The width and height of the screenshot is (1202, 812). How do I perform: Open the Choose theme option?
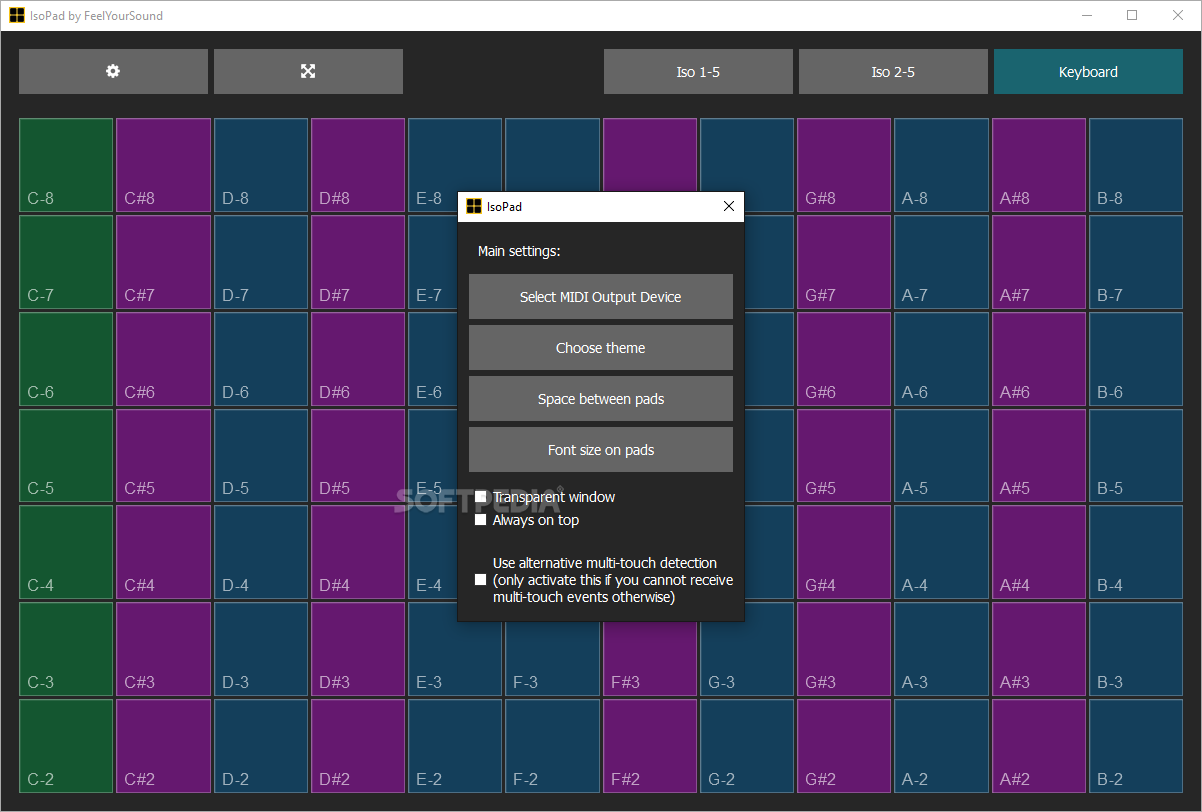pyautogui.click(x=601, y=348)
